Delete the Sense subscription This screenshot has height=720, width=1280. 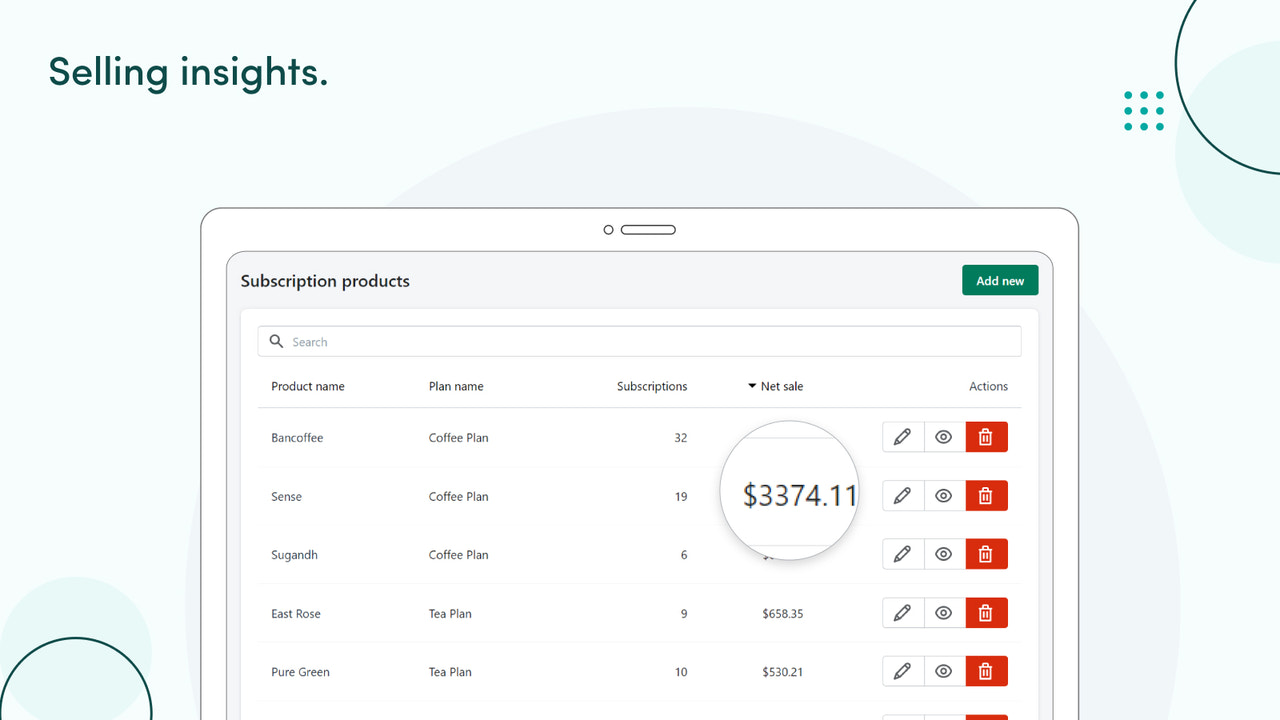tap(986, 495)
